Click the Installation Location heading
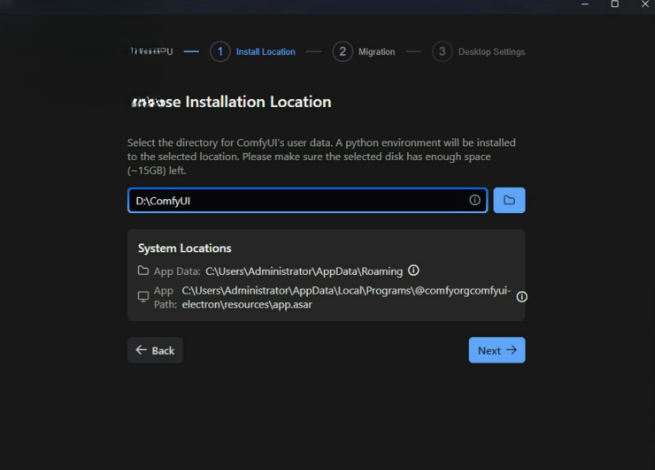The width and height of the screenshot is (655, 470). pos(231,102)
